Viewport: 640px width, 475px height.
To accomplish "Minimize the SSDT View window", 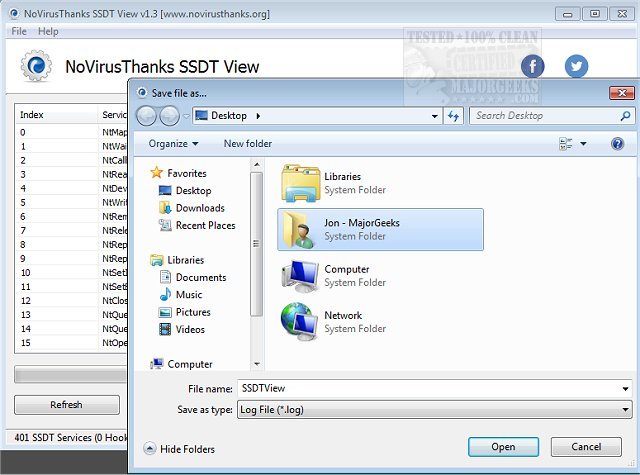I will coord(567,14).
